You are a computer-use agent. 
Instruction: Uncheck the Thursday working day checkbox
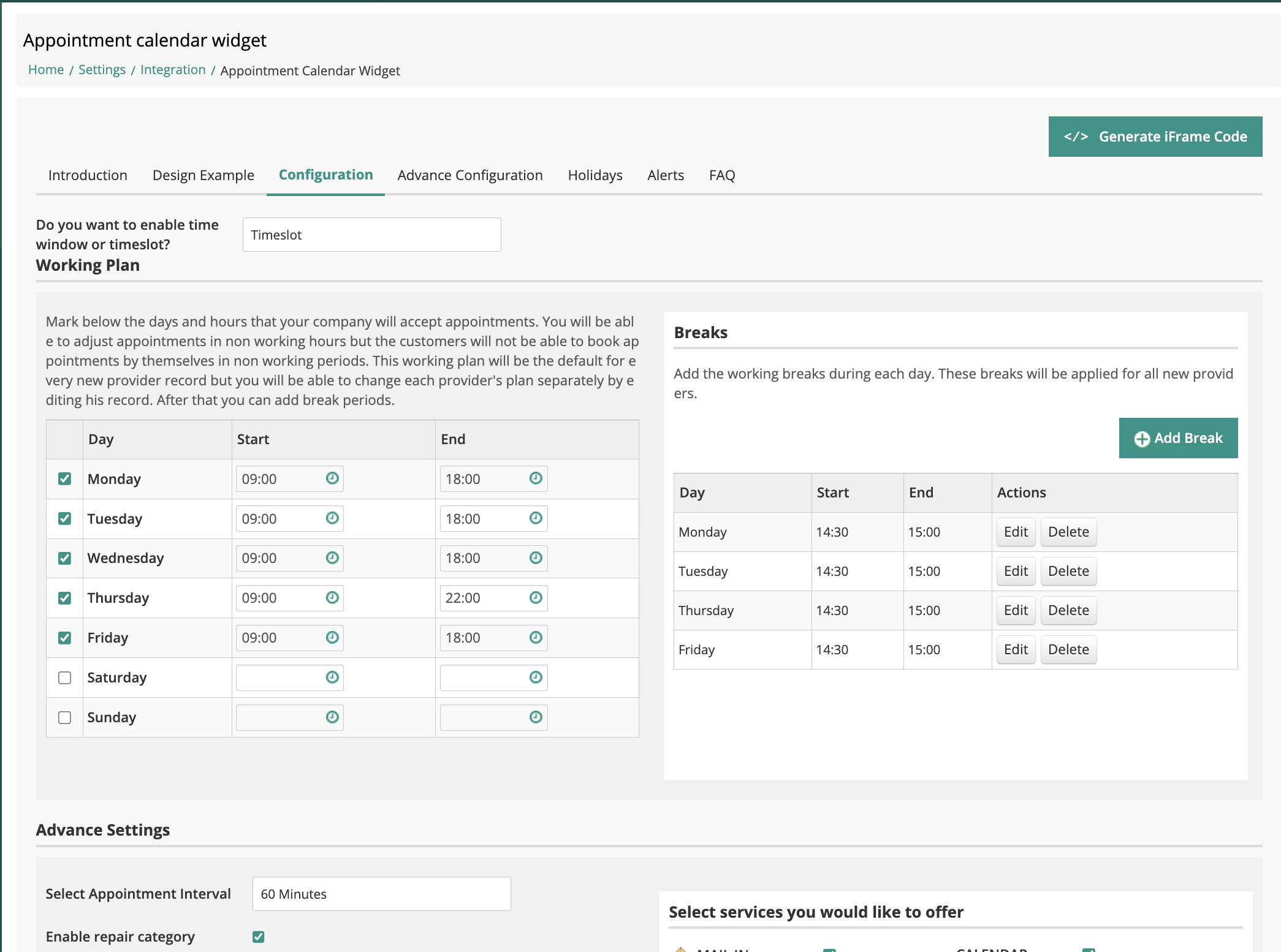point(64,599)
